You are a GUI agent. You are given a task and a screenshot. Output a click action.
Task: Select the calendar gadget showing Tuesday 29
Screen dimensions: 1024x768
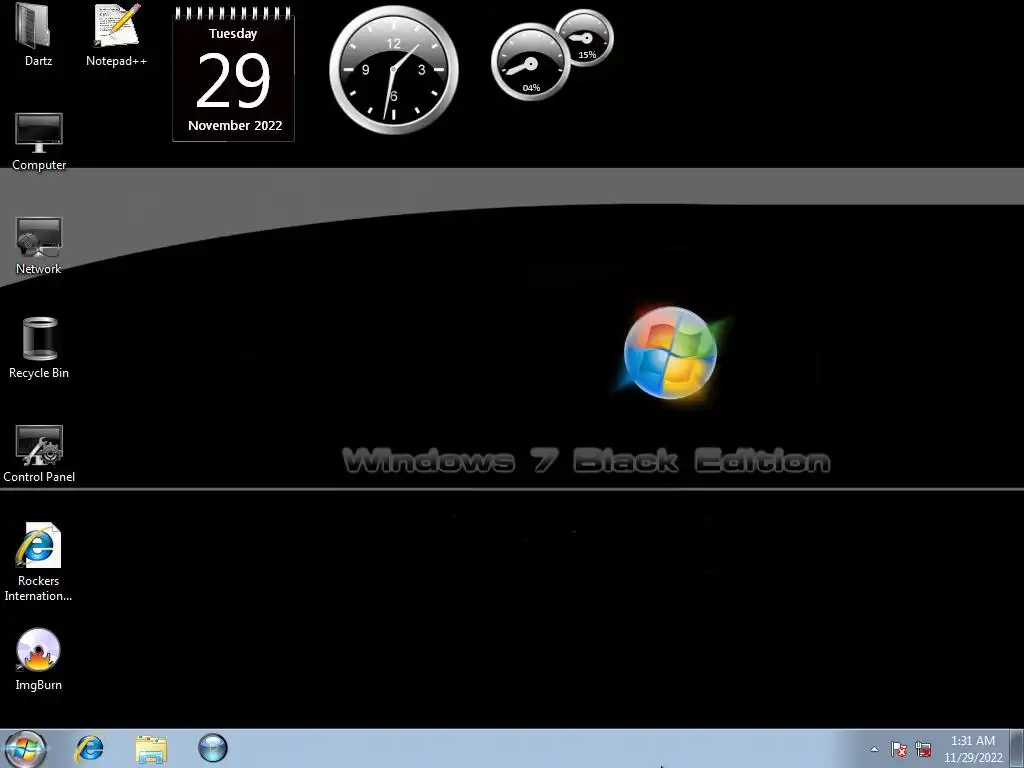(x=233, y=74)
